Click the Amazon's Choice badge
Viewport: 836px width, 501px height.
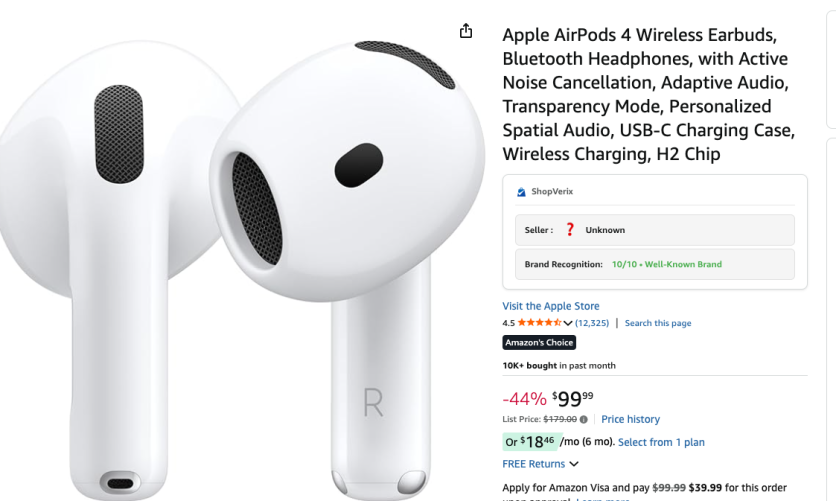(539, 342)
